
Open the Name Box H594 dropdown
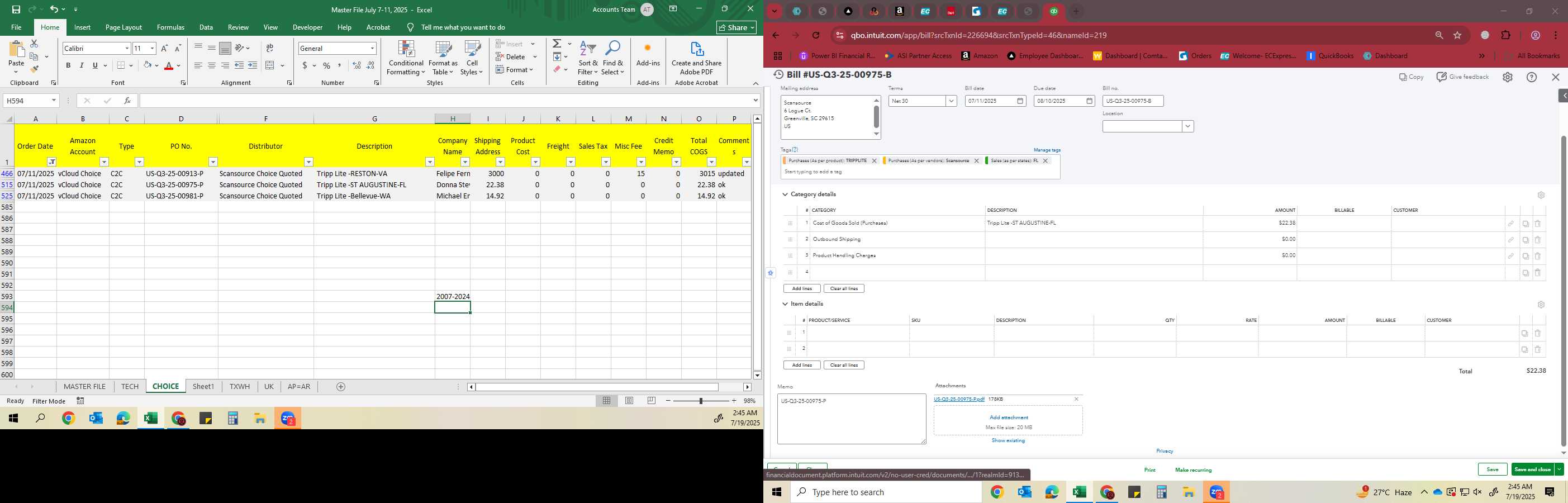[x=54, y=101]
